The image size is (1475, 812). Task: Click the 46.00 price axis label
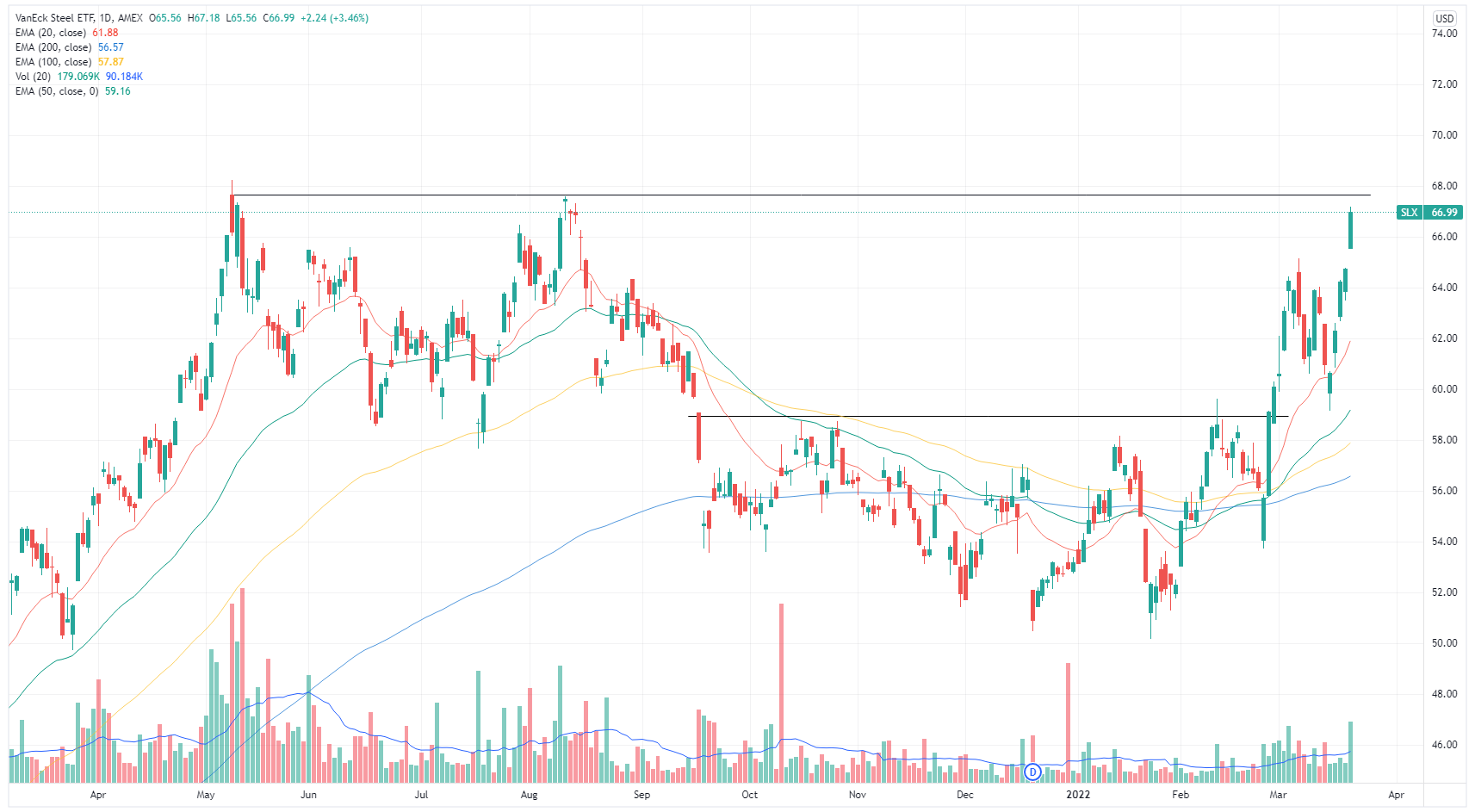(1444, 745)
